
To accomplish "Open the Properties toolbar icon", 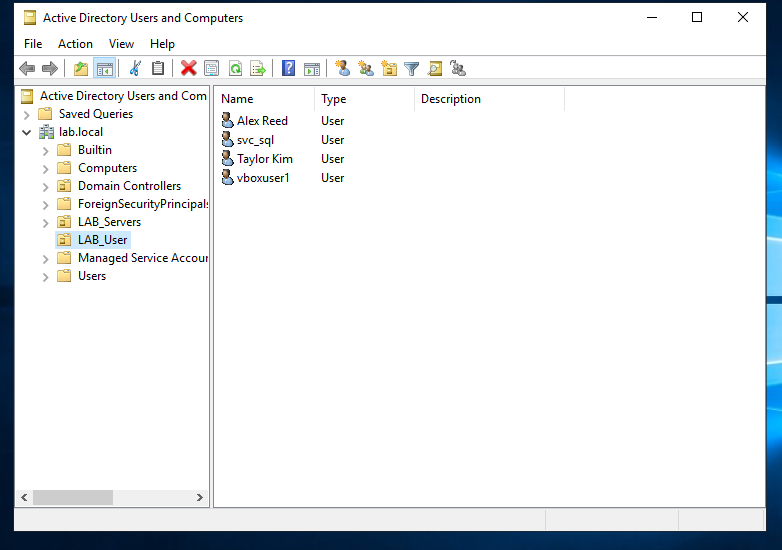I will pyautogui.click(x=211, y=68).
